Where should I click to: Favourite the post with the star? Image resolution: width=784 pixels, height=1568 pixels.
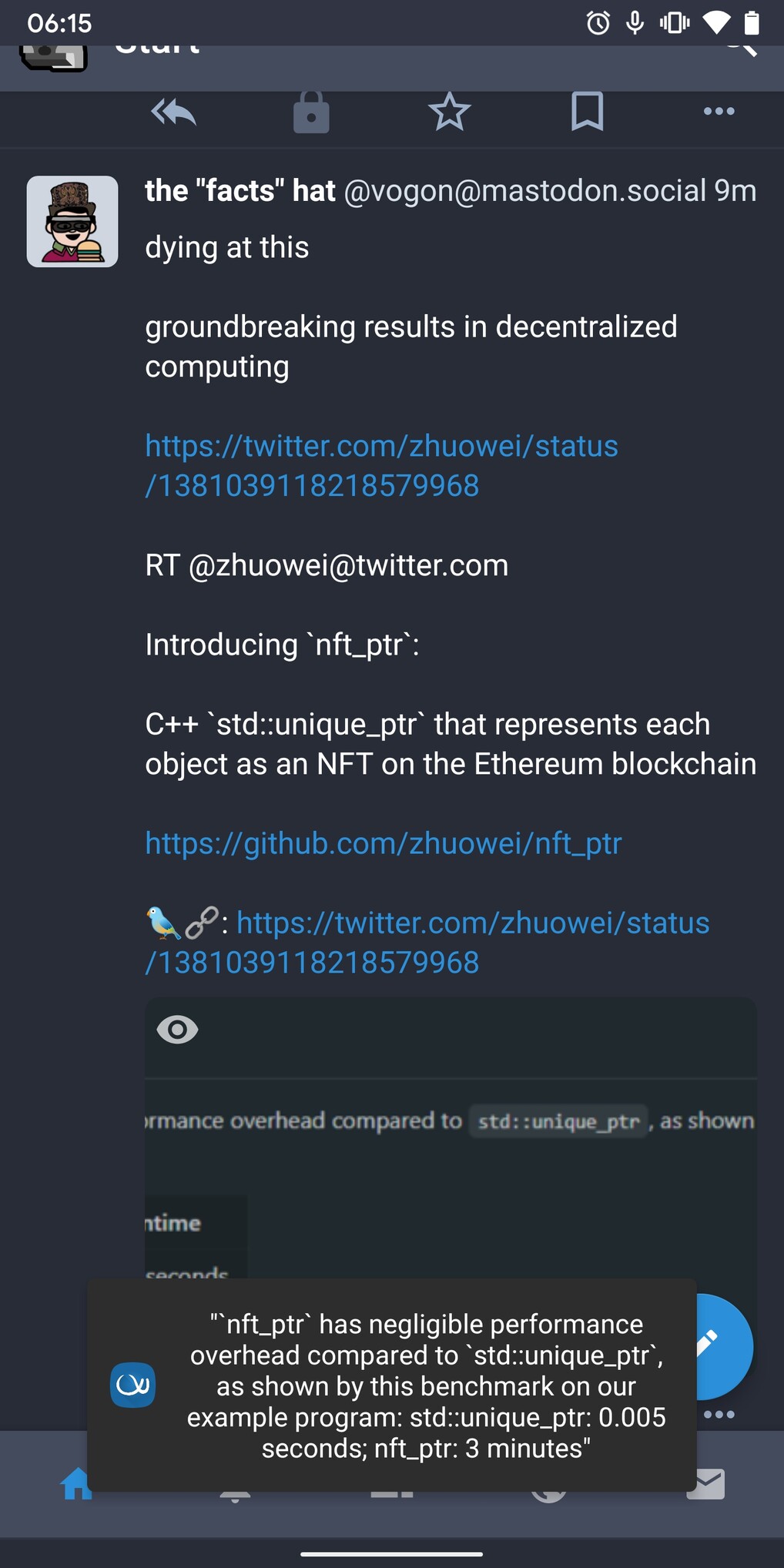click(x=449, y=112)
